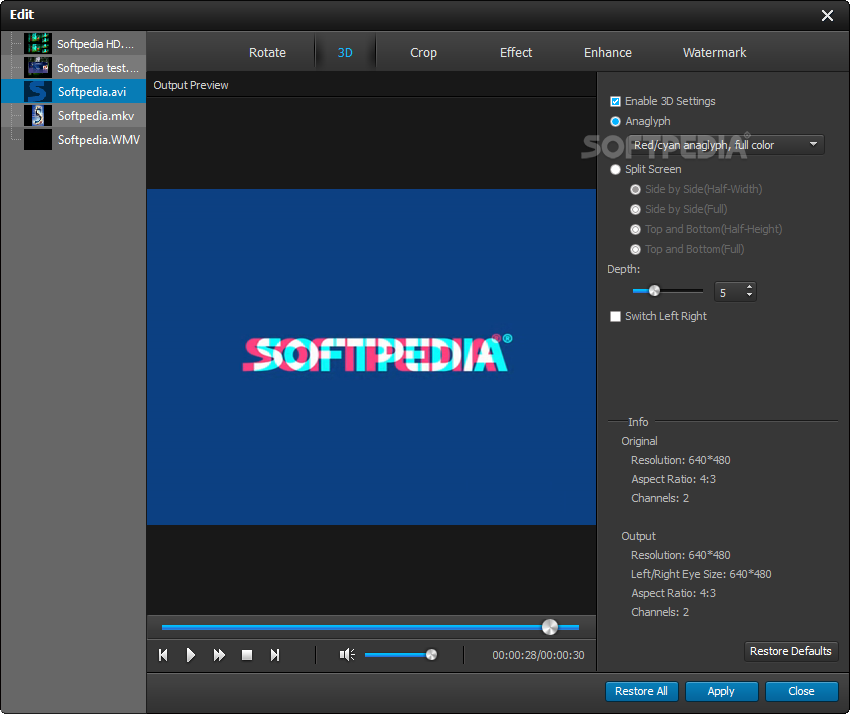This screenshot has width=850, height=714.
Task: Open the Watermark tab
Action: [x=714, y=52]
